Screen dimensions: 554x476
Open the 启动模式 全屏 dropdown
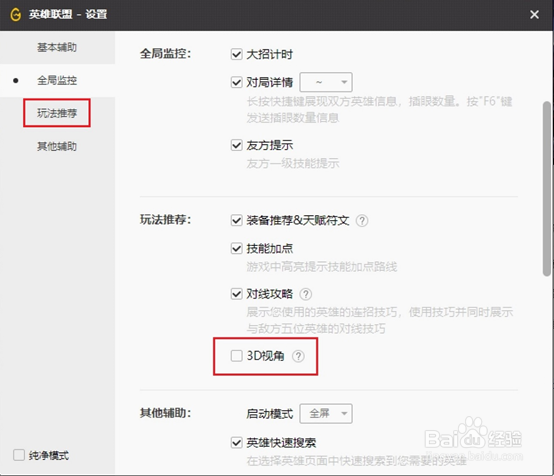tap(326, 413)
